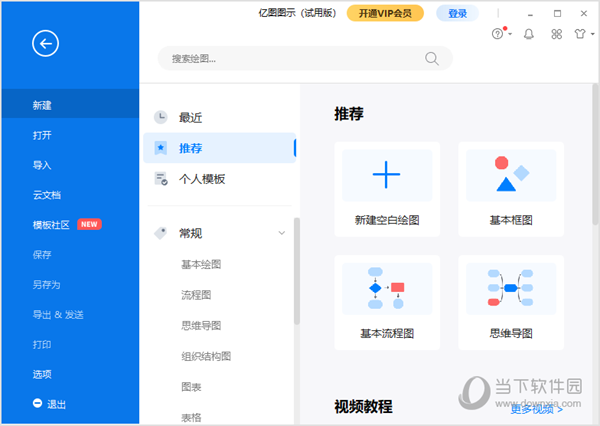The height and width of the screenshot is (426, 600).
Task: Switch to the 推荐 list
Action: coord(220,148)
